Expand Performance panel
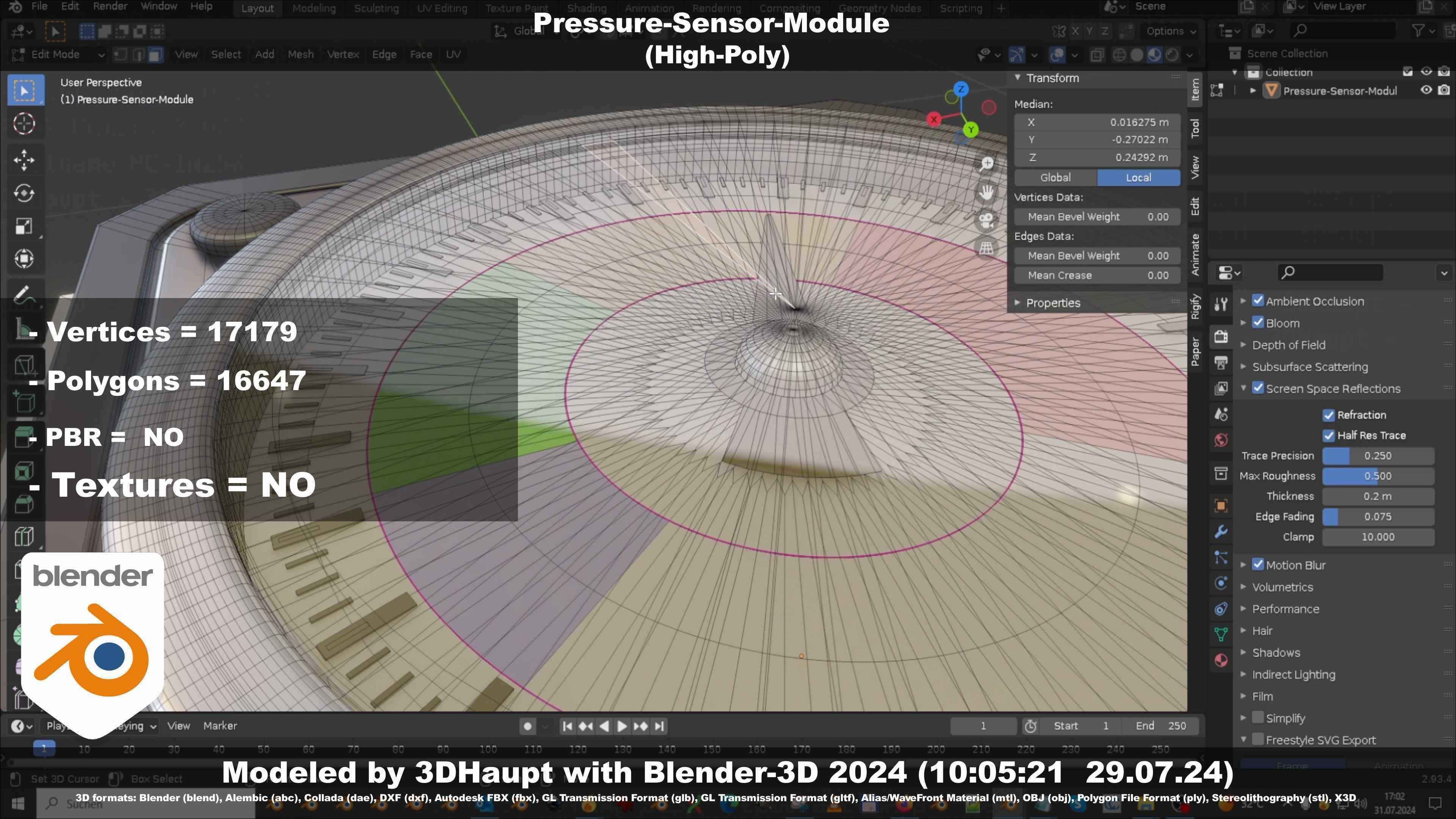1456x819 pixels. point(1285,609)
